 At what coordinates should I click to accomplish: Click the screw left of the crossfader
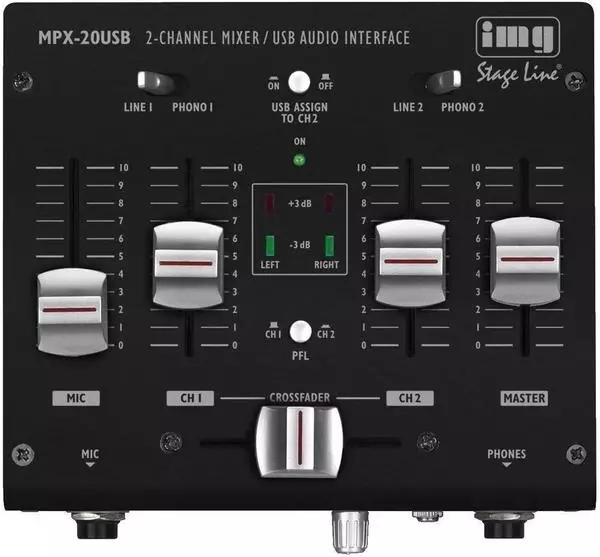click(171, 443)
